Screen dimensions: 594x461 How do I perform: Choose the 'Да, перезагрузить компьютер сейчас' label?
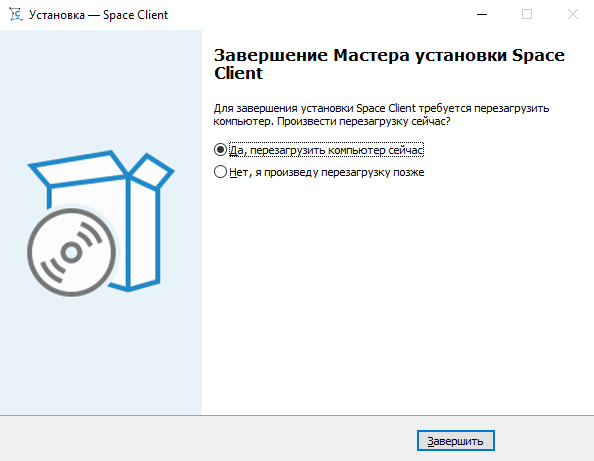326,150
